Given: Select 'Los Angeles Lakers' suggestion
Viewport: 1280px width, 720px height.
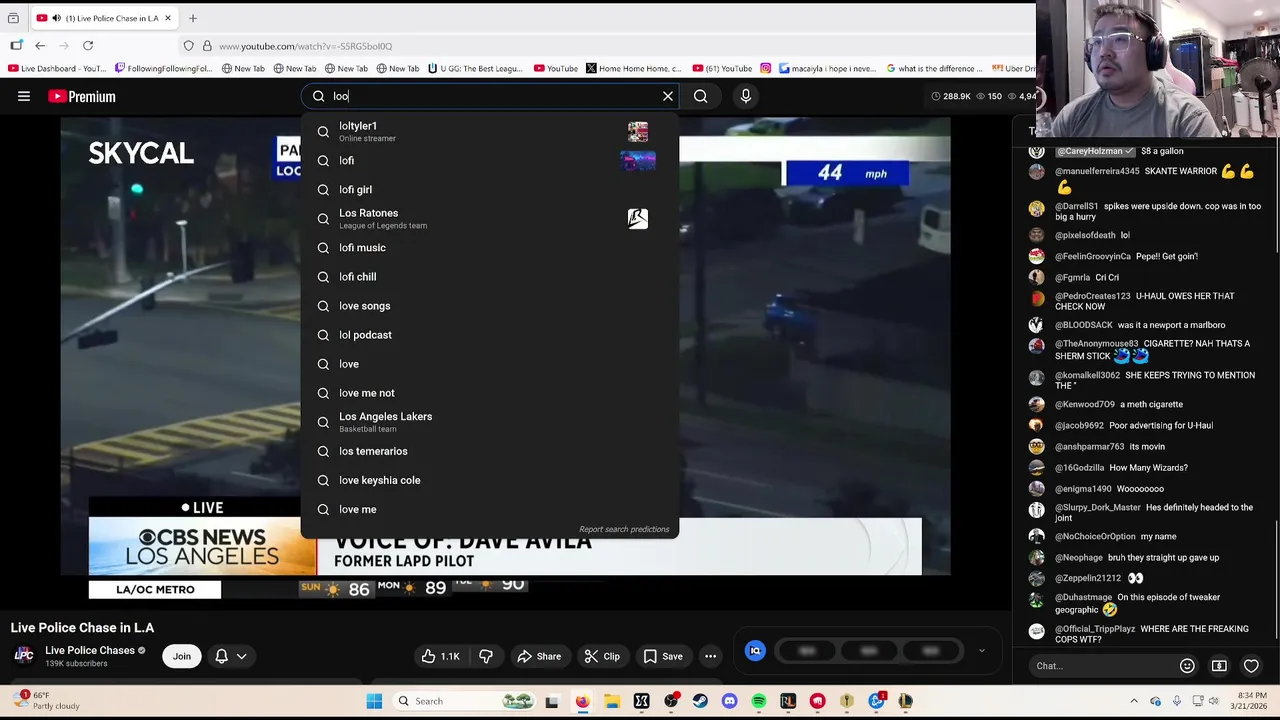Looking at the screenshot, I should pyautogui.click(x=490, y=422).
